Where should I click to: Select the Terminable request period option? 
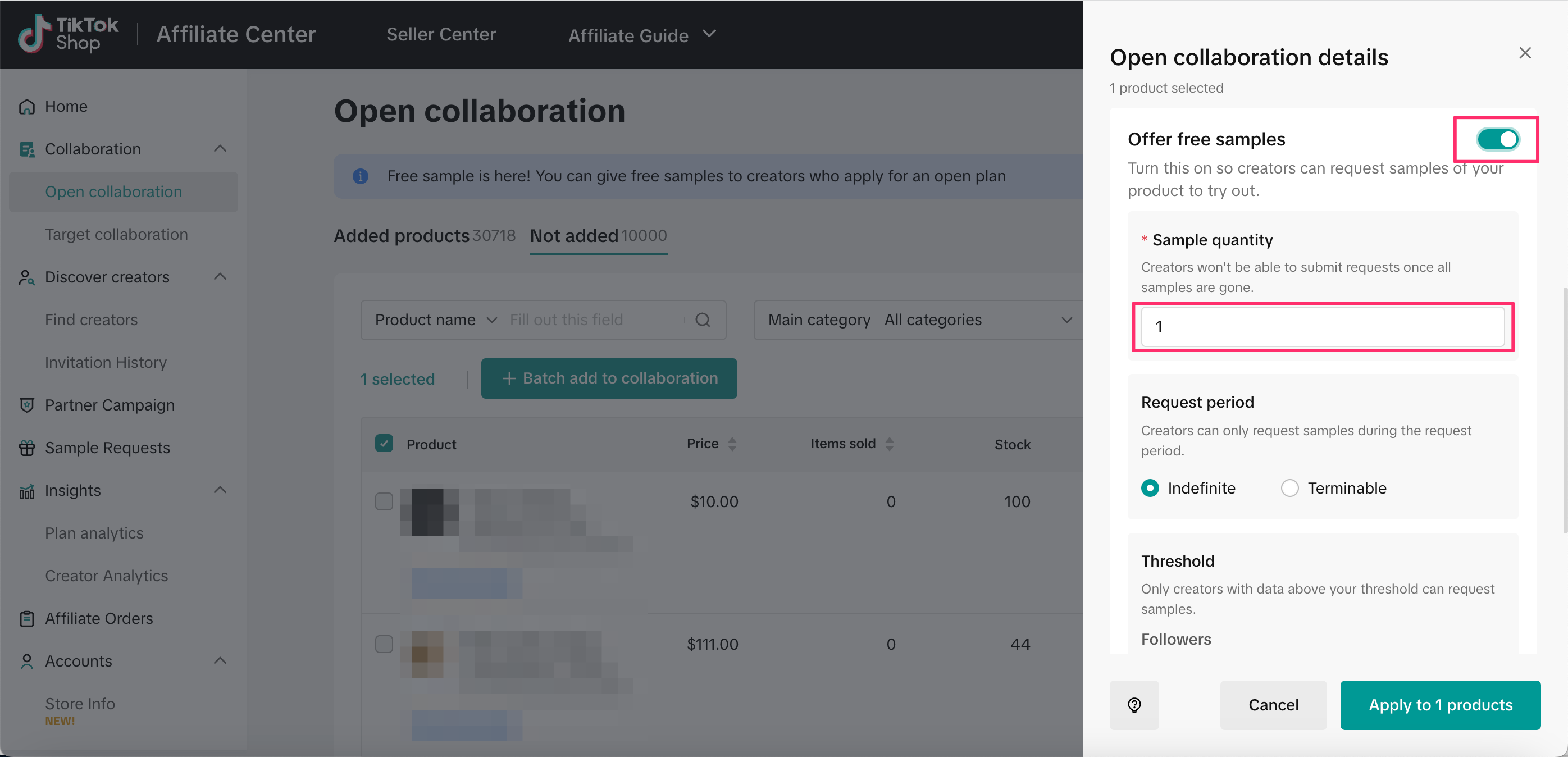[1289, 488]
